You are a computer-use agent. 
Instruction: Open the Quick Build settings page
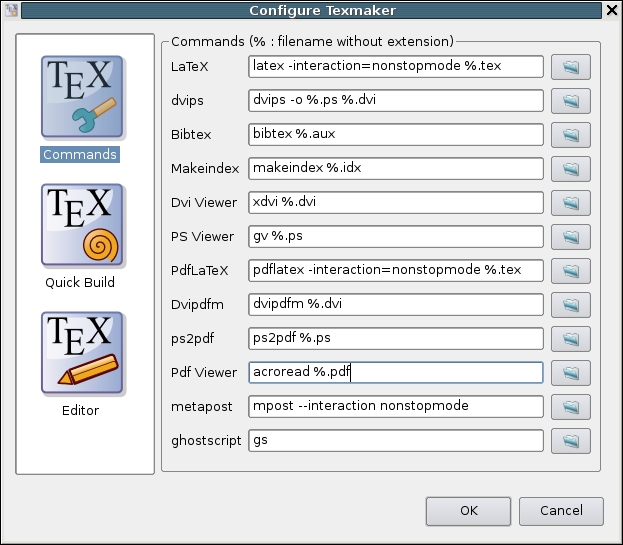point(81,224)
